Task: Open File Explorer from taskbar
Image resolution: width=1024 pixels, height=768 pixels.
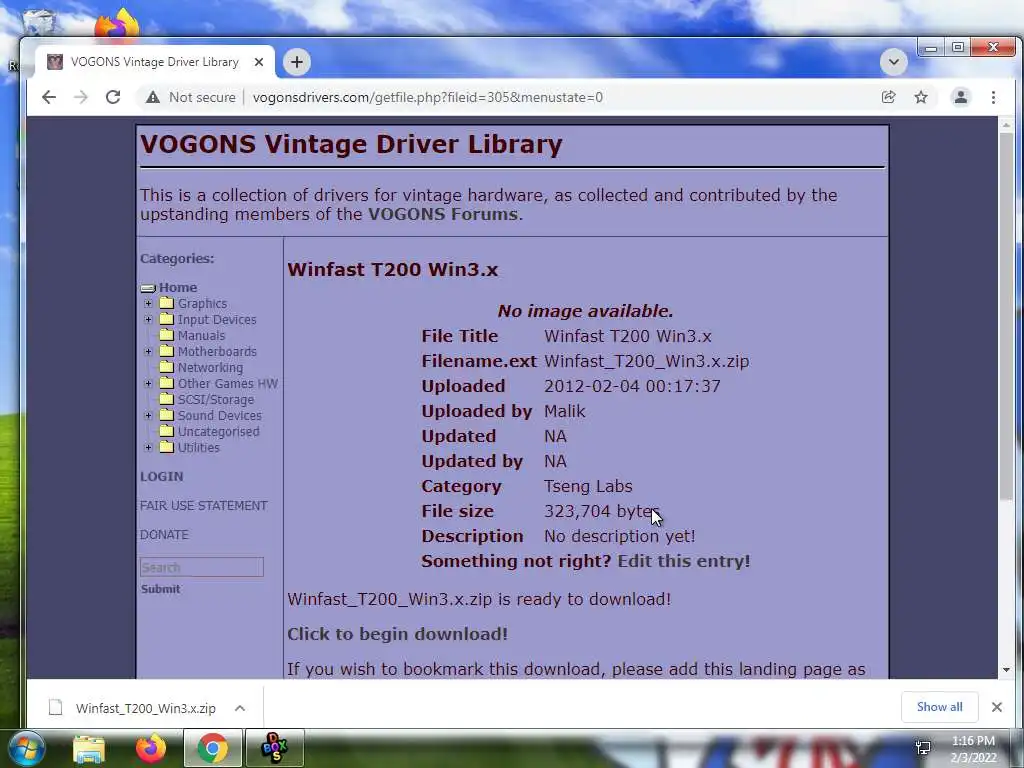Action: pos(89,748)
